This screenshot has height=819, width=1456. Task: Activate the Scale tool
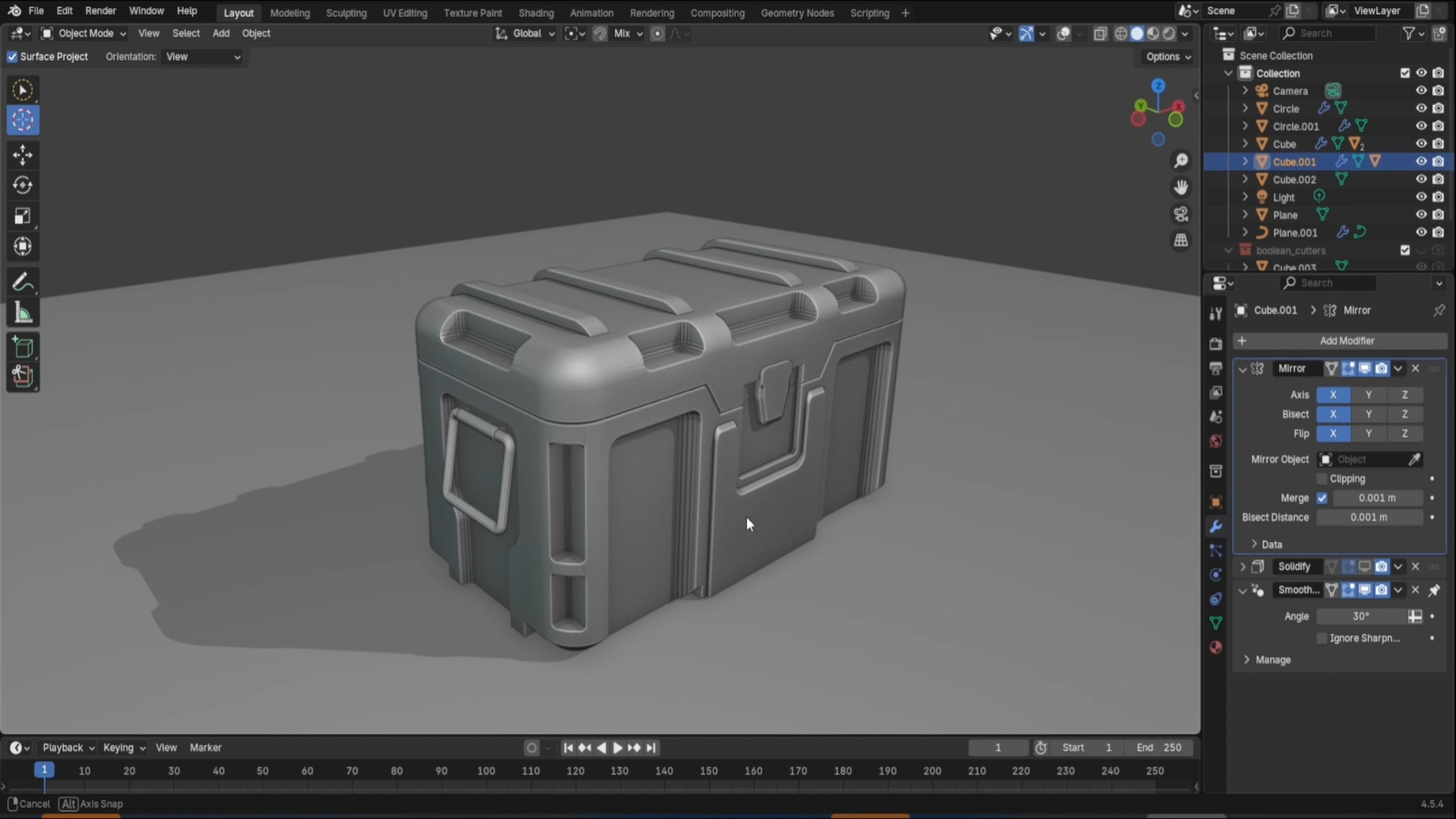coord(23,216)
